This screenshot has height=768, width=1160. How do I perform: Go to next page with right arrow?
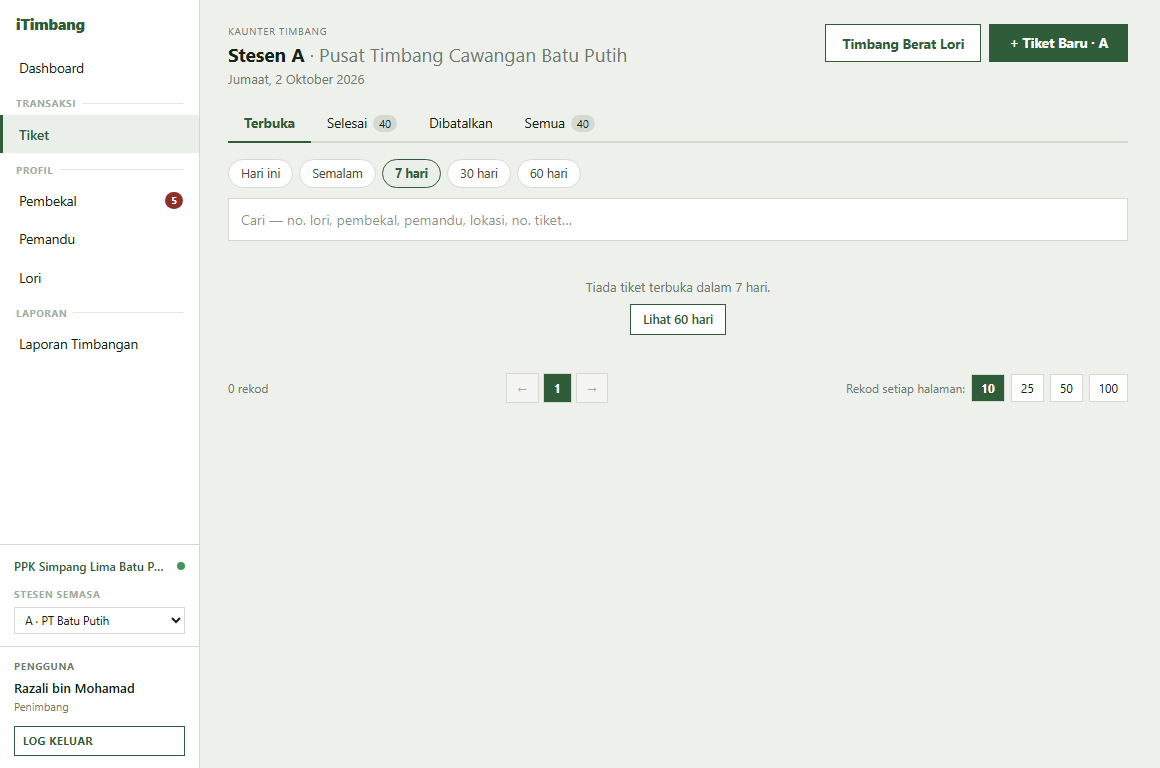pos(592,388)
